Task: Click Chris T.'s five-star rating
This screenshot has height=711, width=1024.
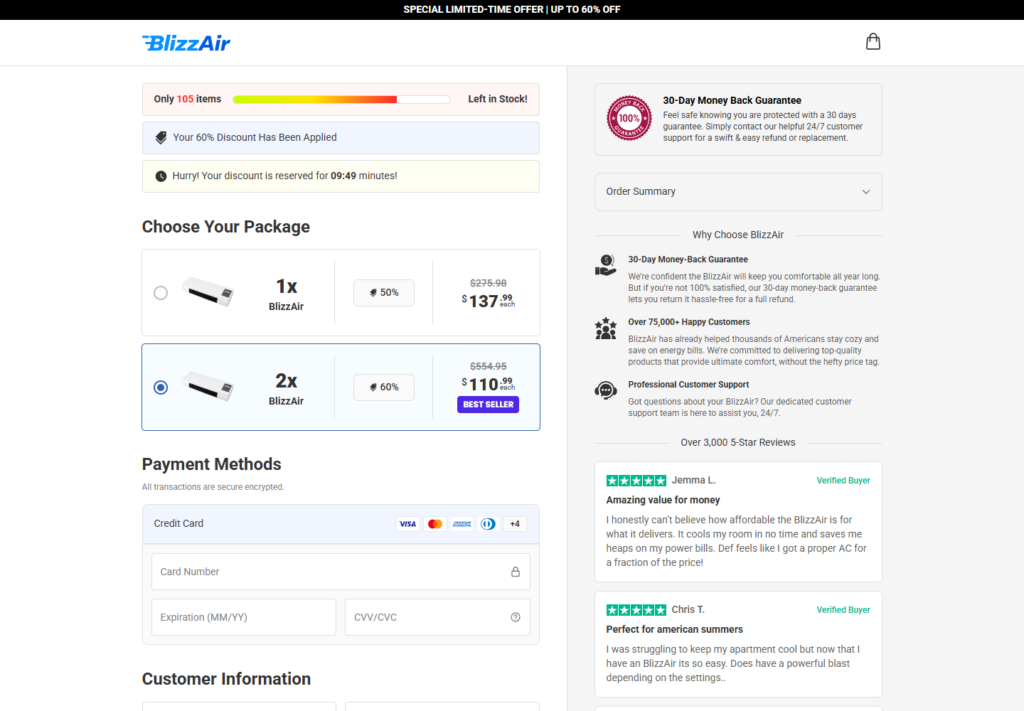Action: tap(636, 610)
